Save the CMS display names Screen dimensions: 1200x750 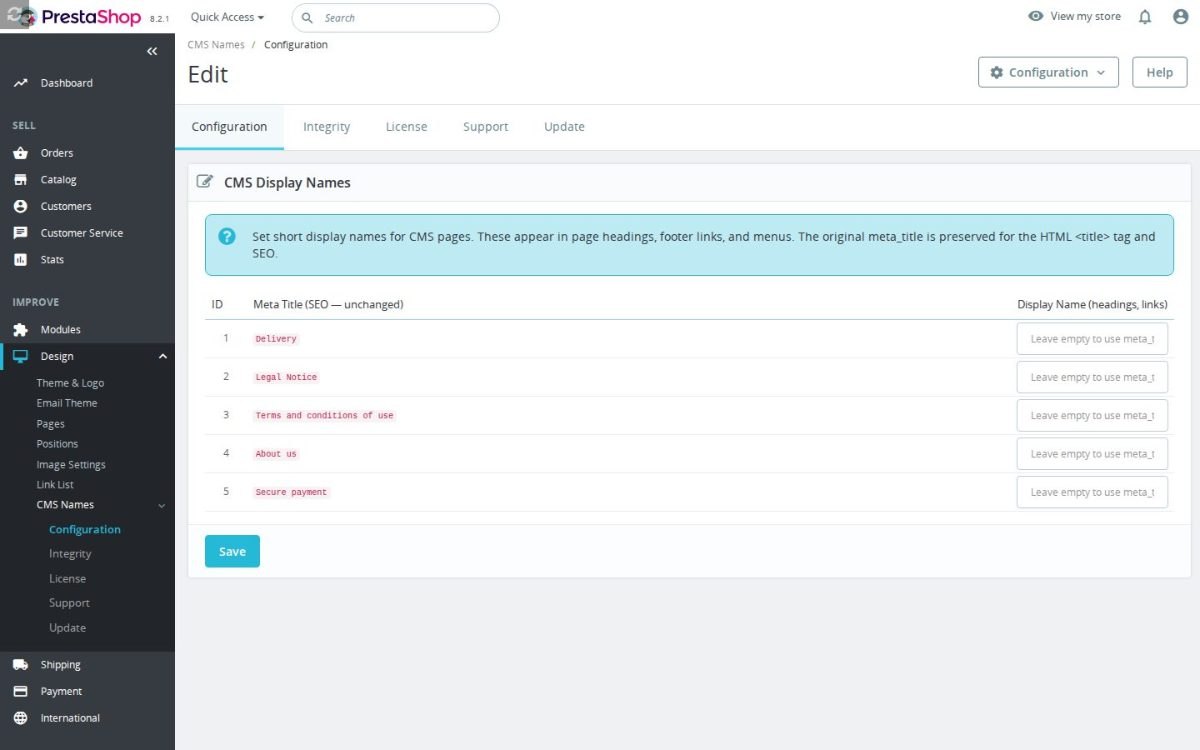pos(232,551)
